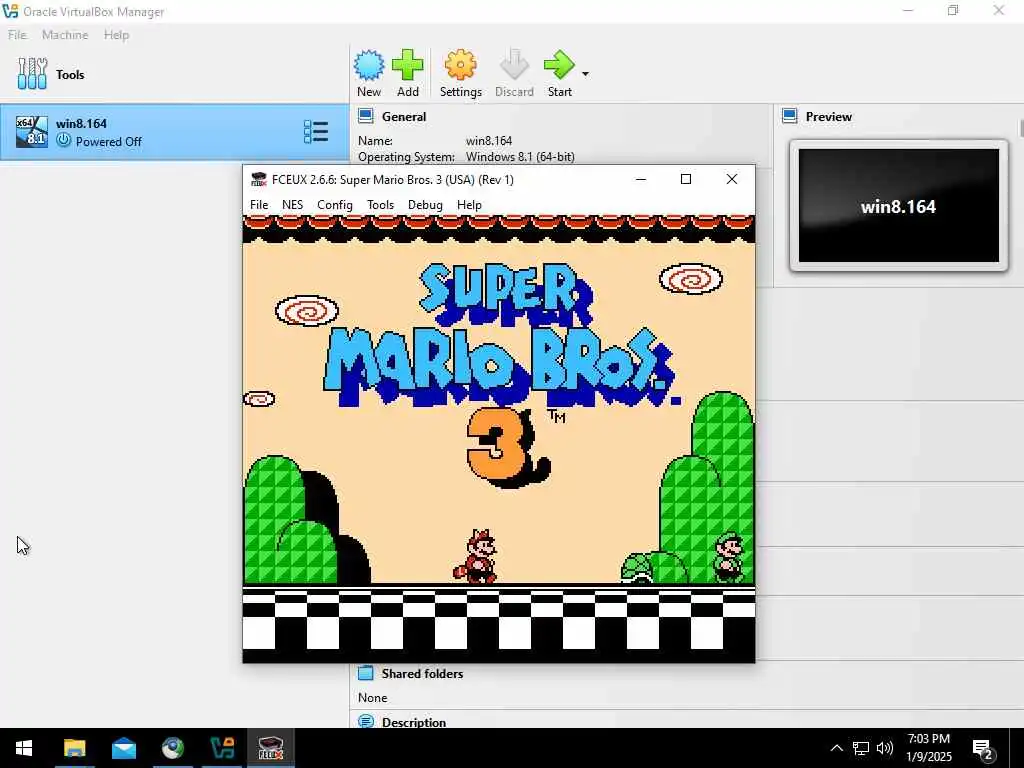
Task: Open the Tools icon in VirtualBox sidebar
Action: 32,74
